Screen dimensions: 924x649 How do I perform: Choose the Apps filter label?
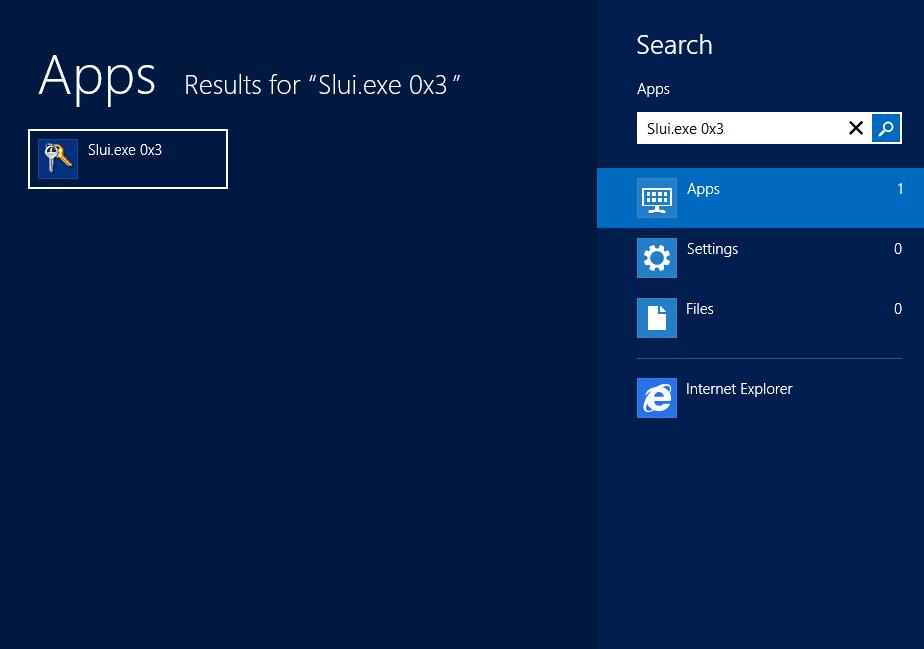[703, 189]
